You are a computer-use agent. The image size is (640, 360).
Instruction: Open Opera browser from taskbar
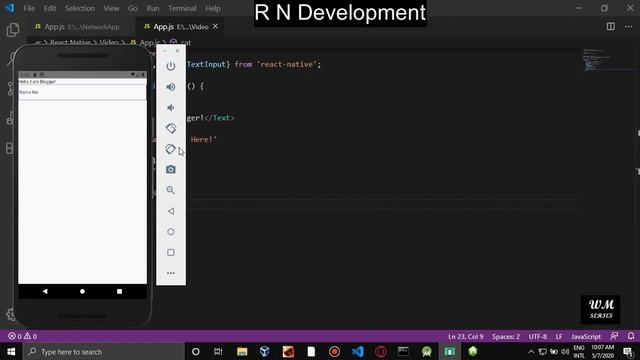click(381, 351)
